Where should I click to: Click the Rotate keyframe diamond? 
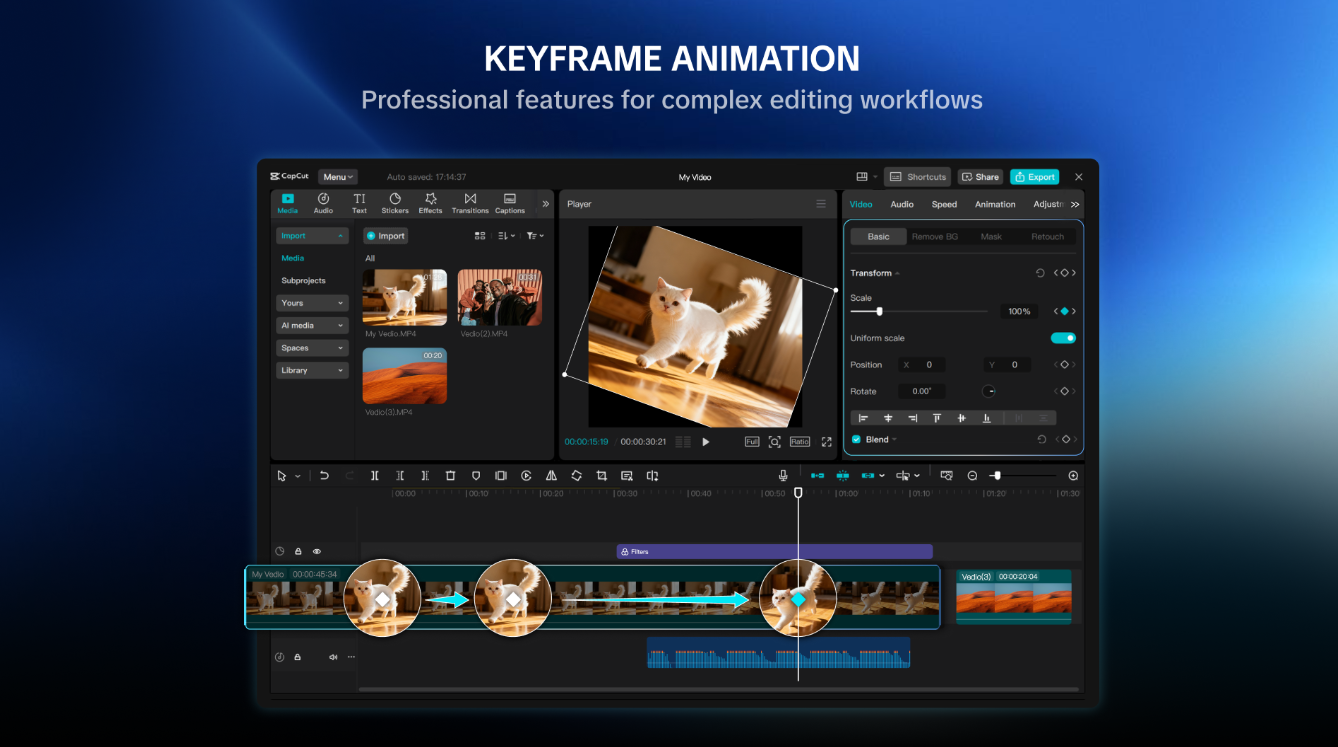[1065, 391]
